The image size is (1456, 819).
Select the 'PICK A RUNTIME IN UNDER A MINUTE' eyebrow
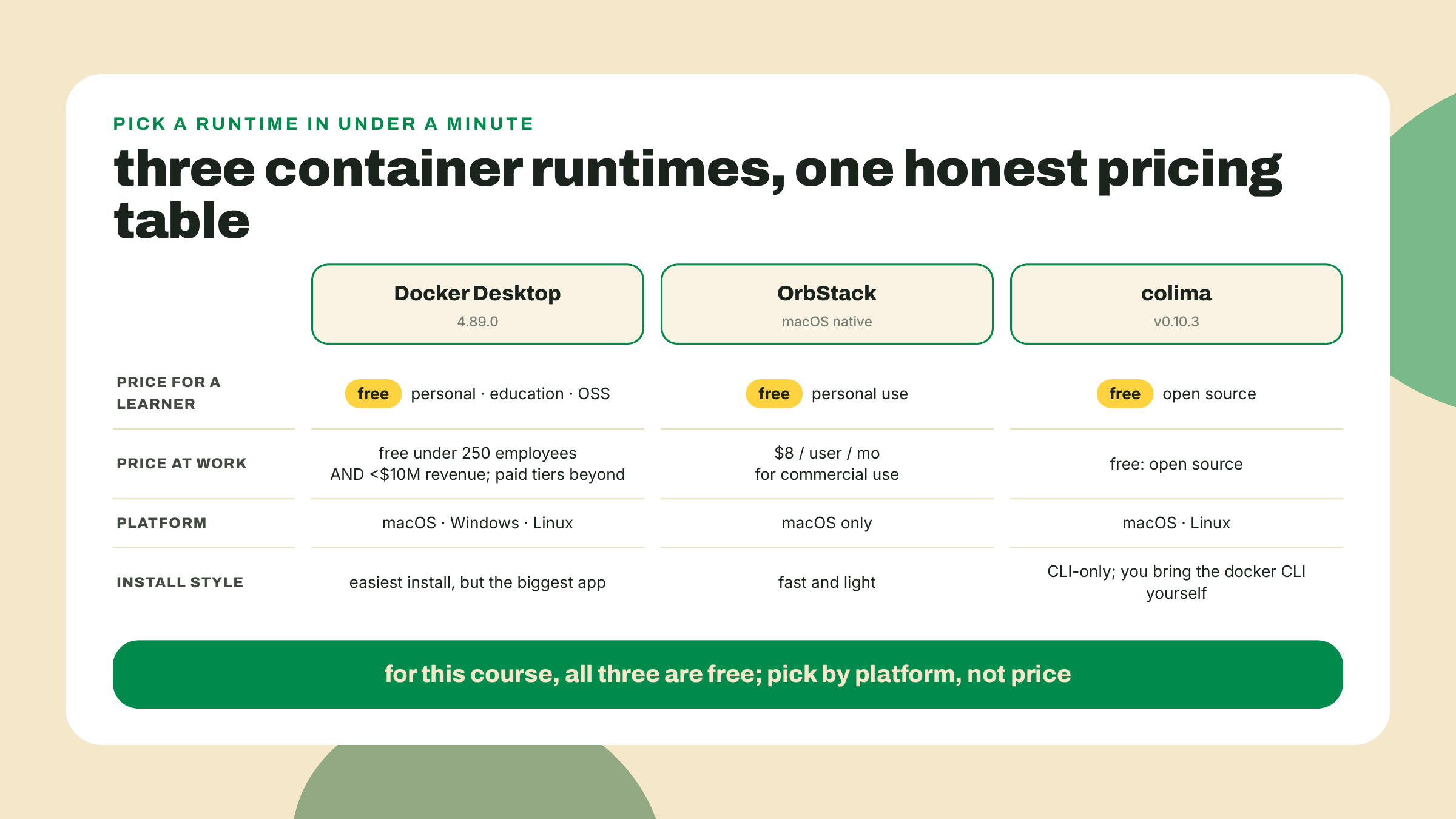[323, 124]
